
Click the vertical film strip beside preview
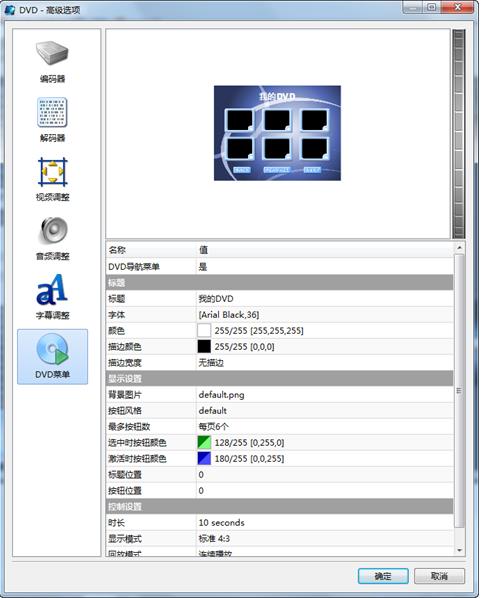tap(458, 134)
